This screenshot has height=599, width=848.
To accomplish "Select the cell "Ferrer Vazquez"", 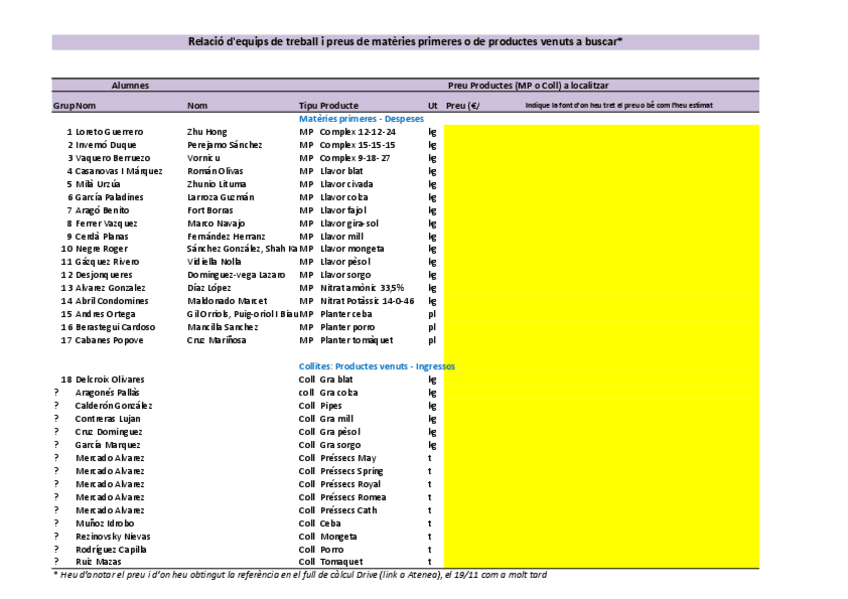I will tap(106, 223).
